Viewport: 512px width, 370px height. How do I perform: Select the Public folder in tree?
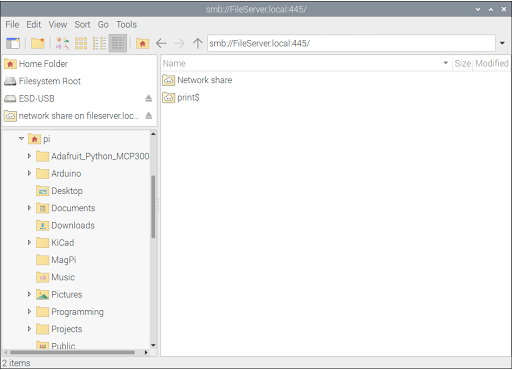[56, 345]
